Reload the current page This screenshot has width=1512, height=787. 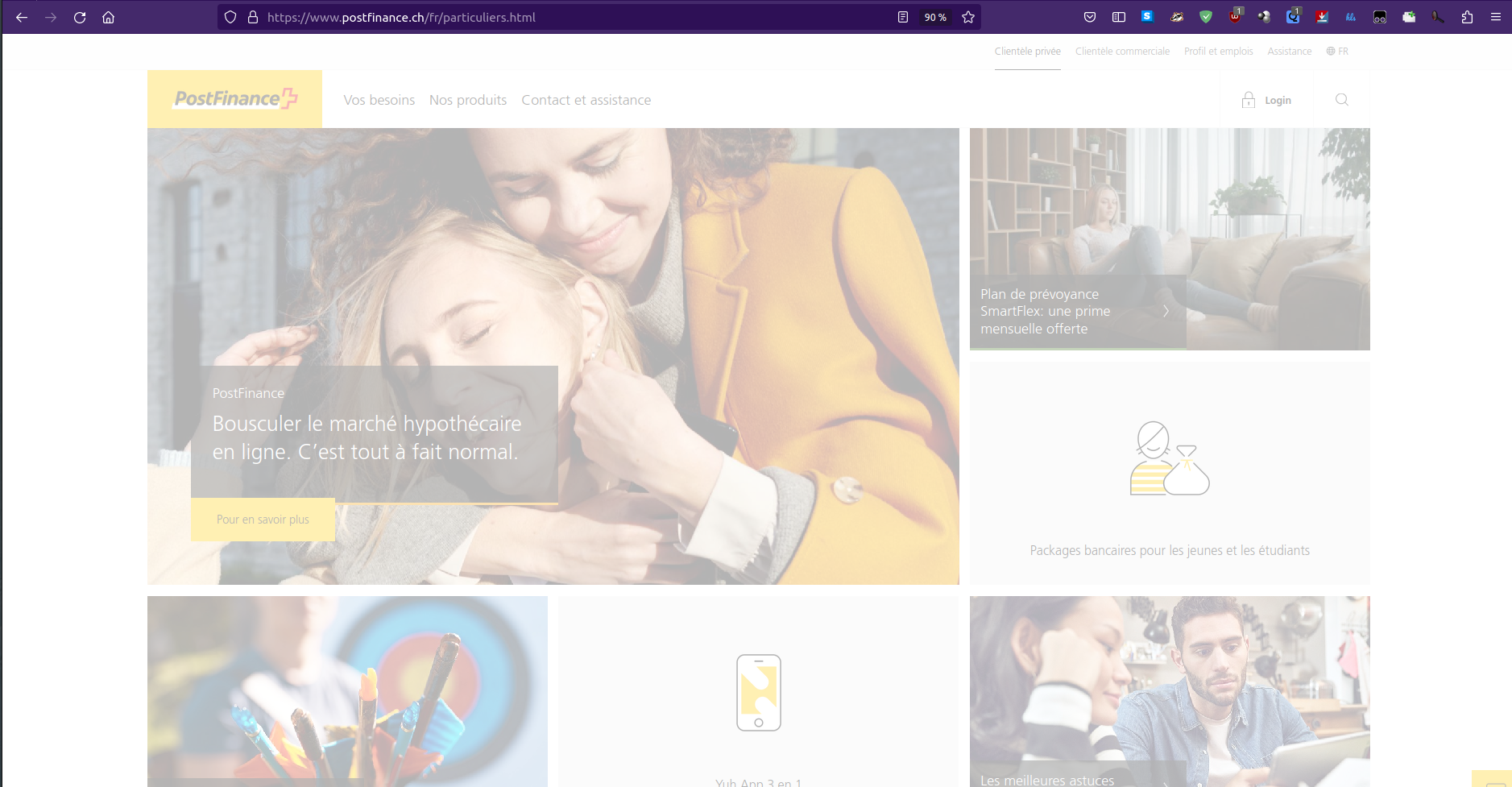coord(80,17)
